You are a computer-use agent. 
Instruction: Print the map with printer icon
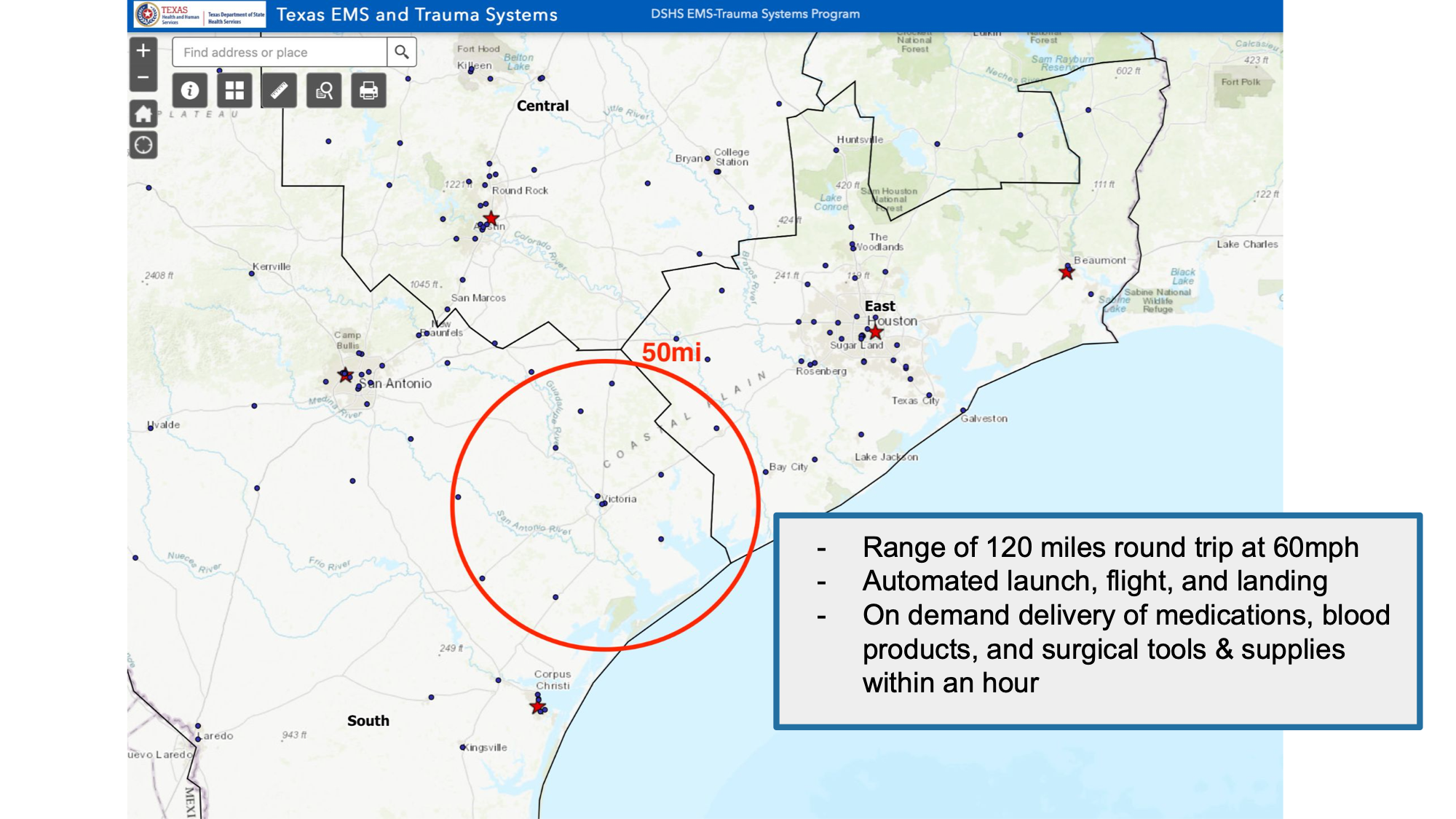point(369,90)
